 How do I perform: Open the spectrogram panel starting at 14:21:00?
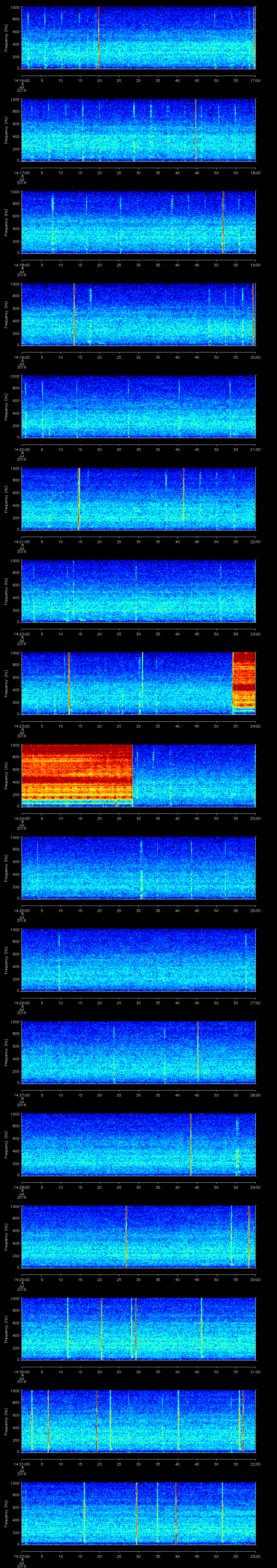click(x=139, y=499)
